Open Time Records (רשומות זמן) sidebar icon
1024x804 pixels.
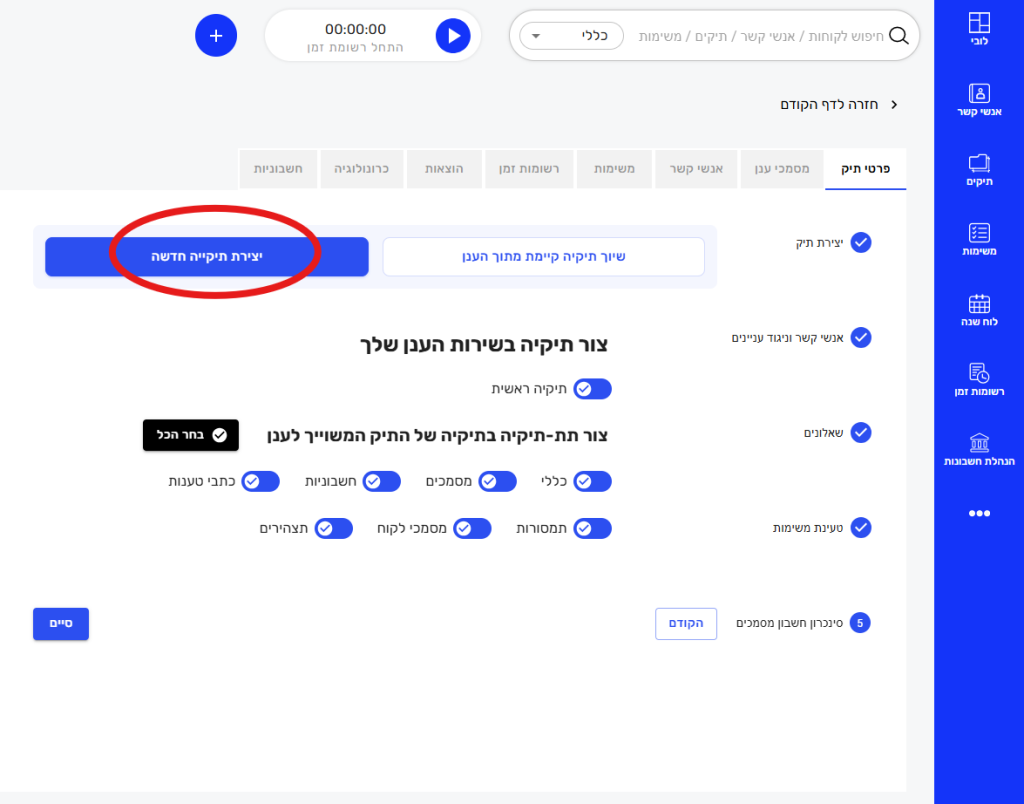pyautogui.click(x=979, y=380)
